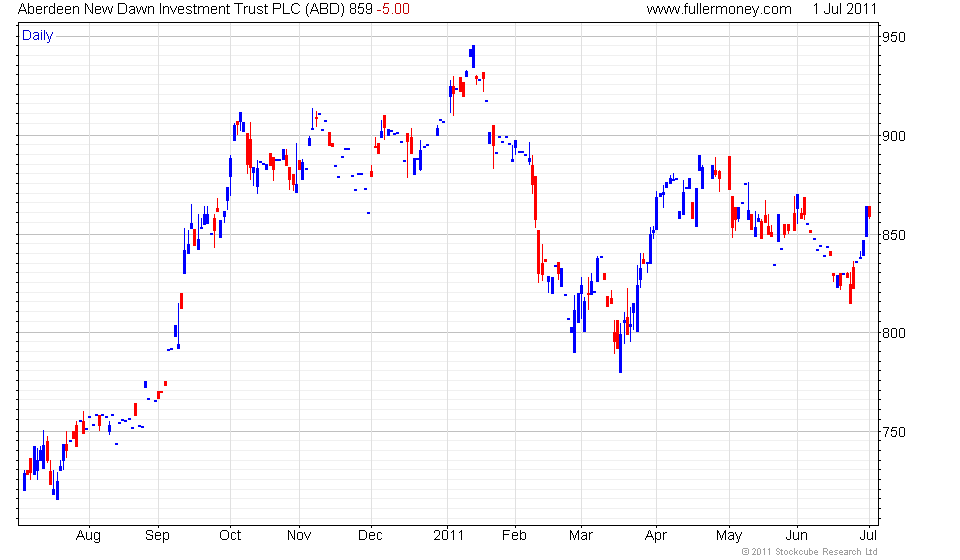This screenshot has height=560, width=960.
Task: Click the 'Sep' month label on axis
Action: tap(157, 536)
